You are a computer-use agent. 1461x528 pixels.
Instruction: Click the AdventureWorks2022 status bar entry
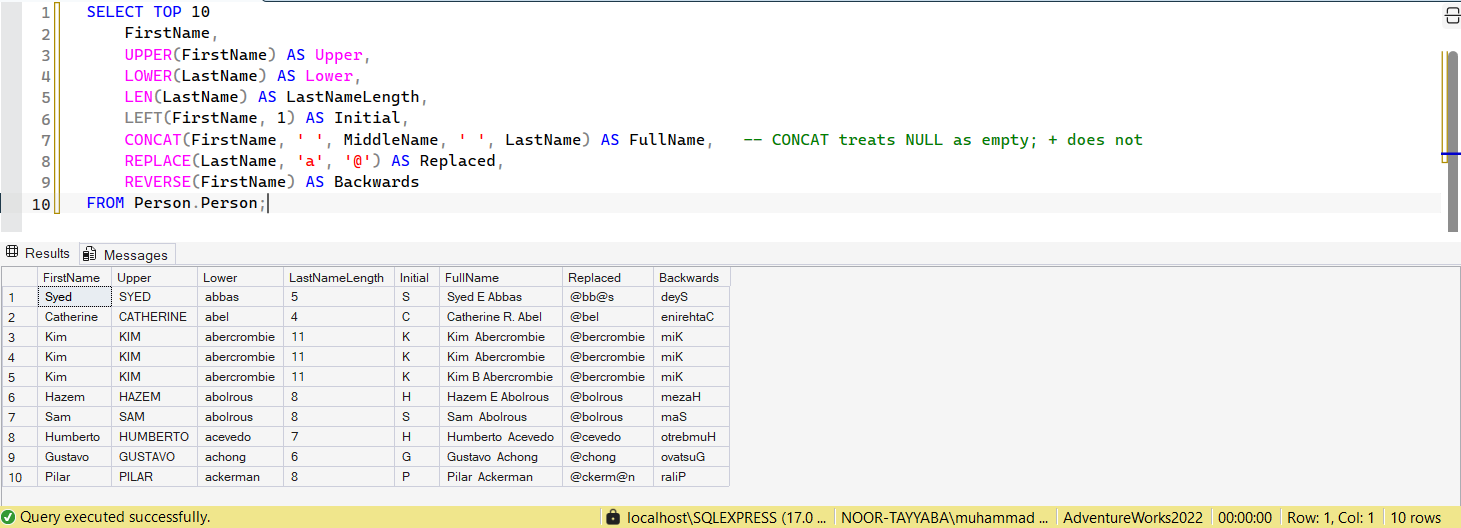(1133, 517)
